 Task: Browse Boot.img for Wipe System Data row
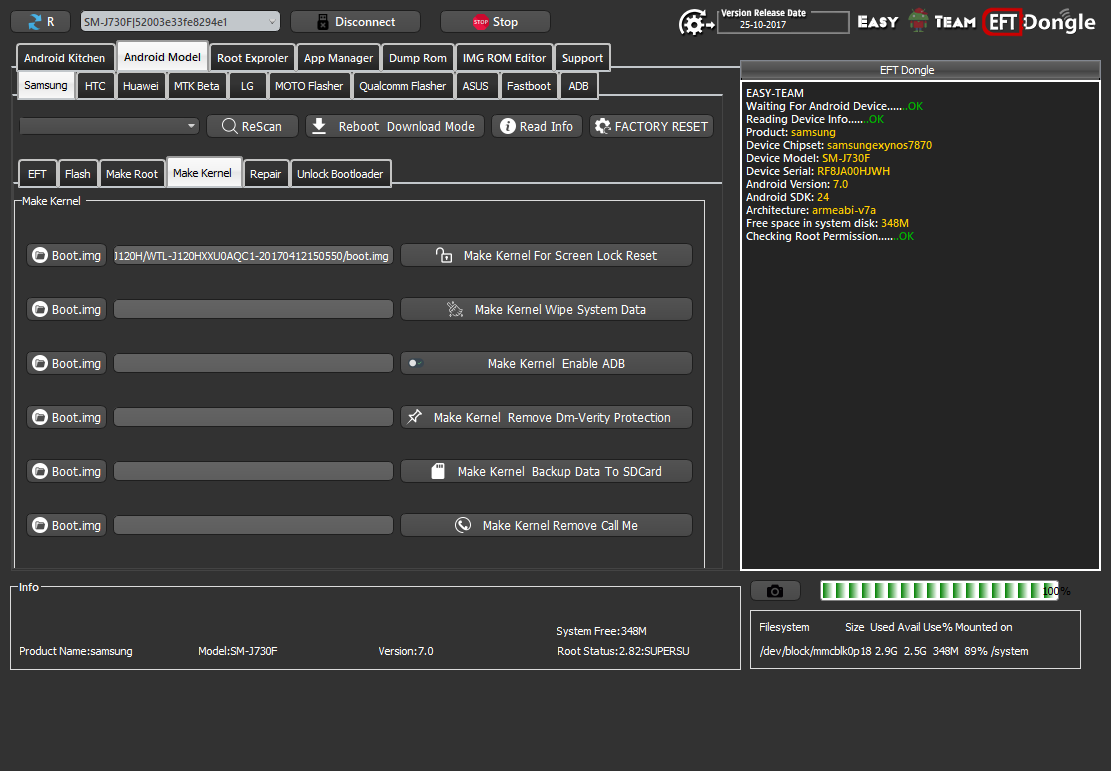(x=67, y=310)
